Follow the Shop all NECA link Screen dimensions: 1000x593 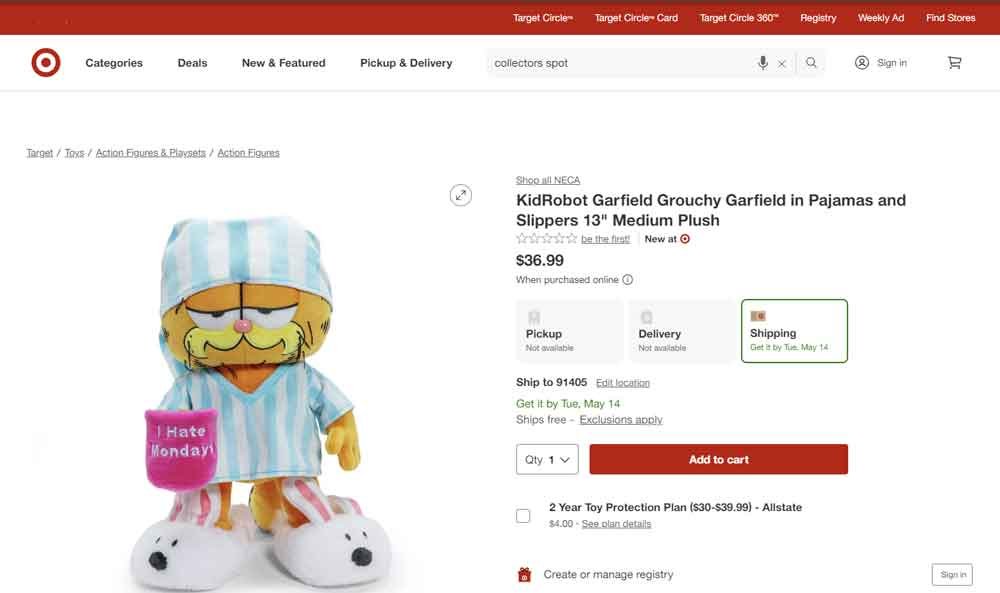coord(548,179)
